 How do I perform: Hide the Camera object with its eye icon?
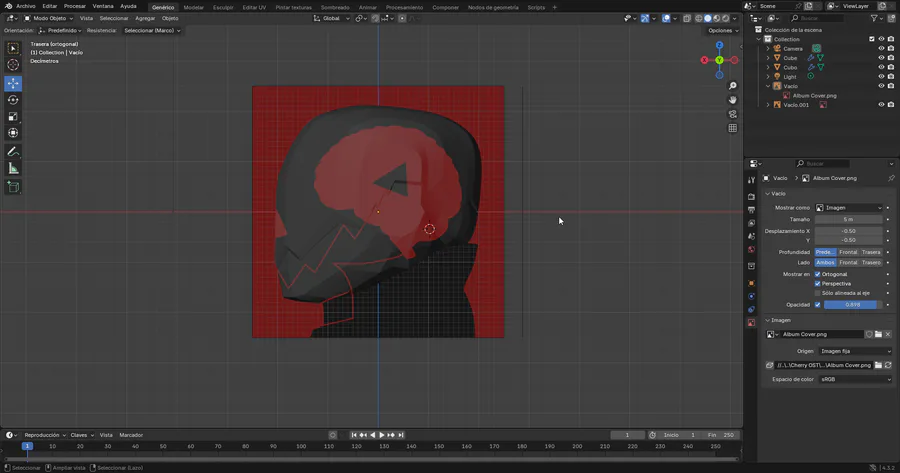[881, 49]
